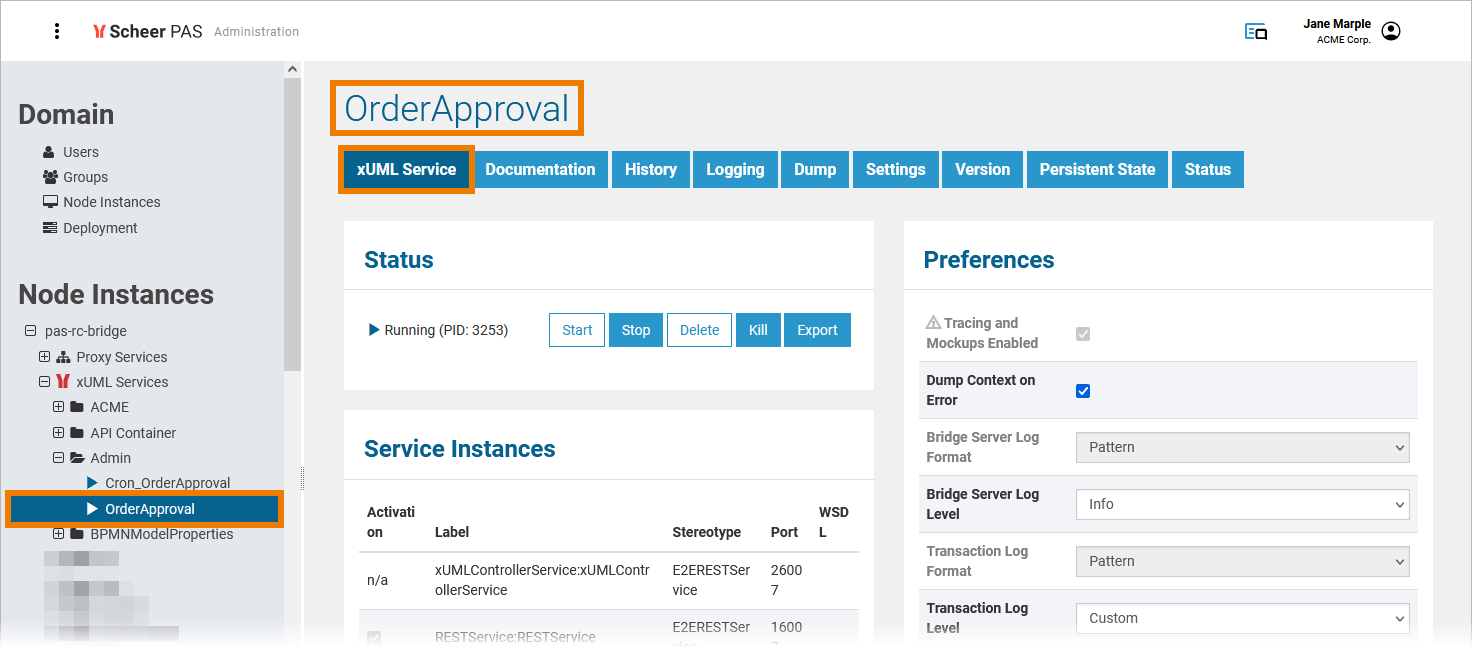The image size is (1472, 648).
Task: Click the Label column header
Action: tap(452, 532)
